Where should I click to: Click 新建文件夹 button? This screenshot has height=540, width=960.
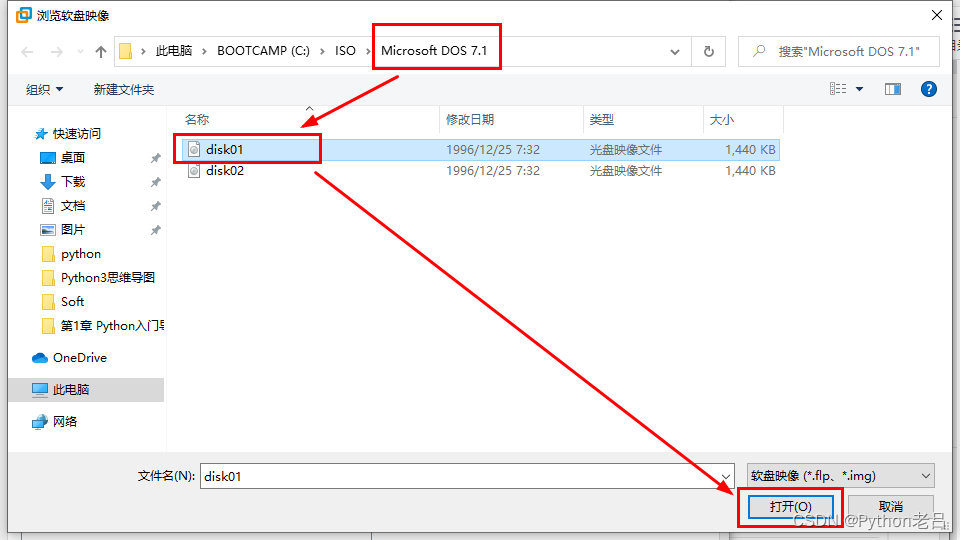pos(124,89)
